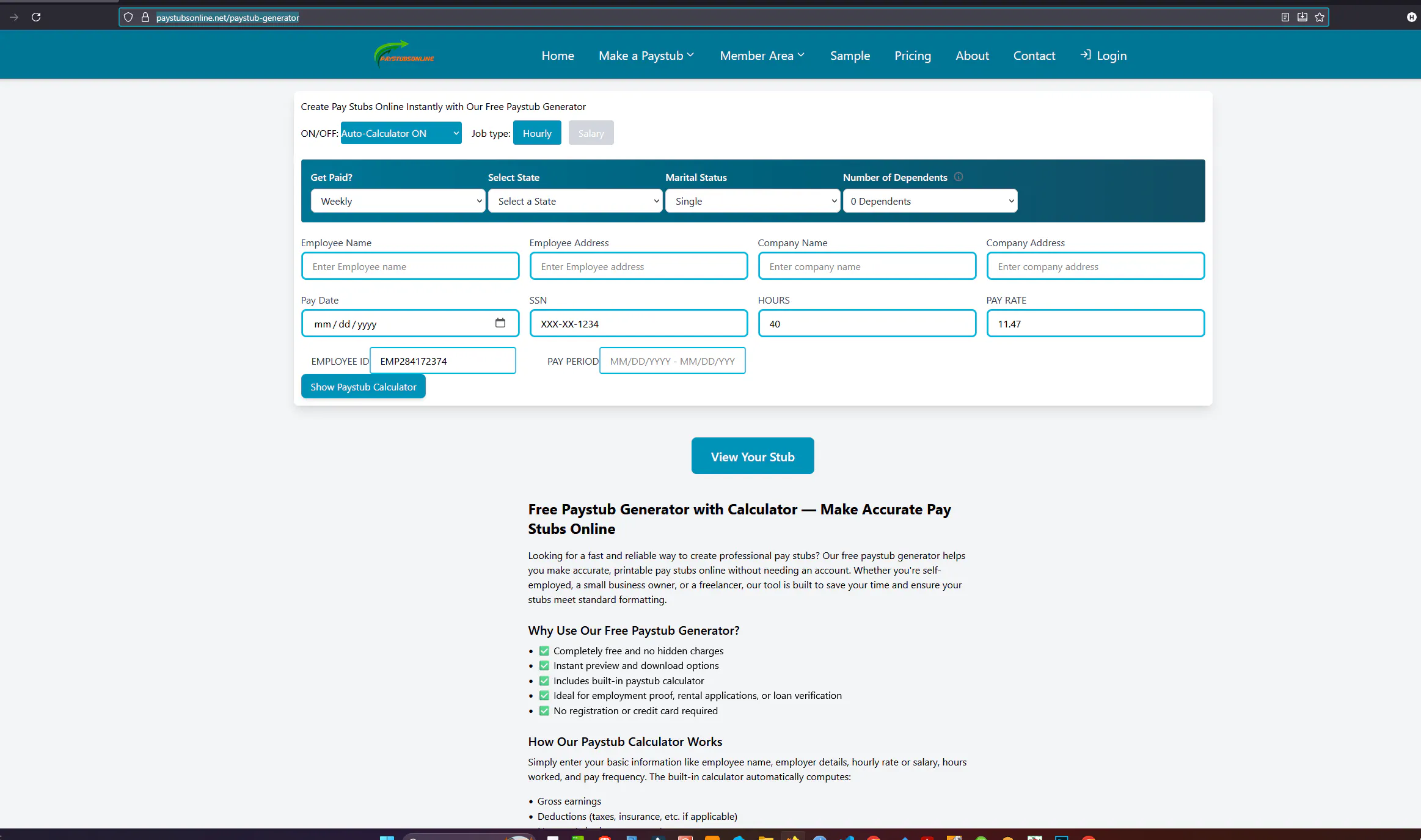
Task: Open the Contact nav item
Action: (1034, 56)
